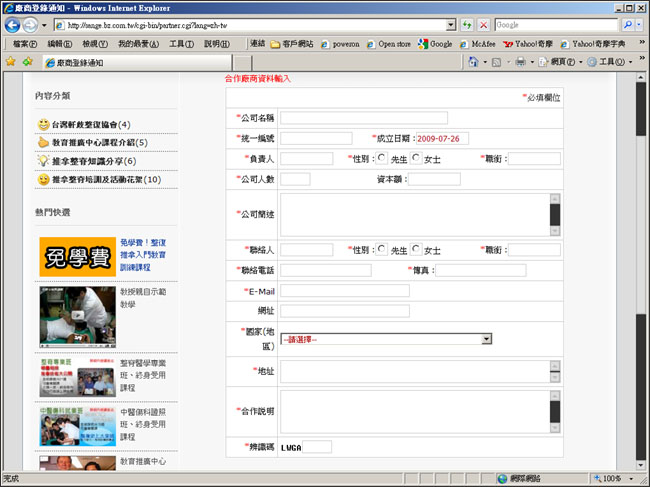The height and width of the screenshot is (487, 650).
Task: Click the smiley icon beside 推拿整脊培訓及活動花絮
Action: coord(44,179)
